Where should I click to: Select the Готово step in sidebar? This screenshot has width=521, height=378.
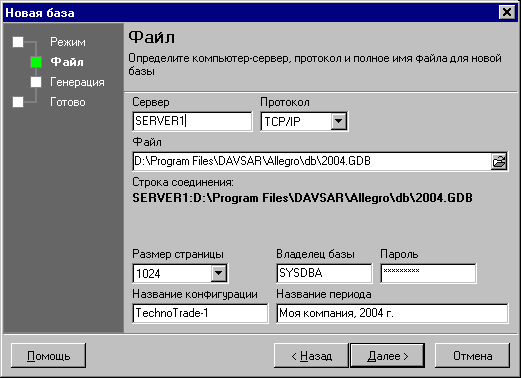(68, 102)
